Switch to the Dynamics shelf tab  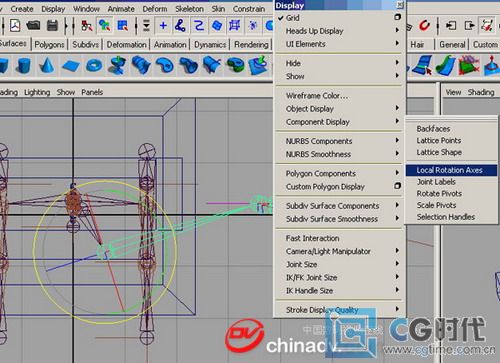(x=210, y=45)
